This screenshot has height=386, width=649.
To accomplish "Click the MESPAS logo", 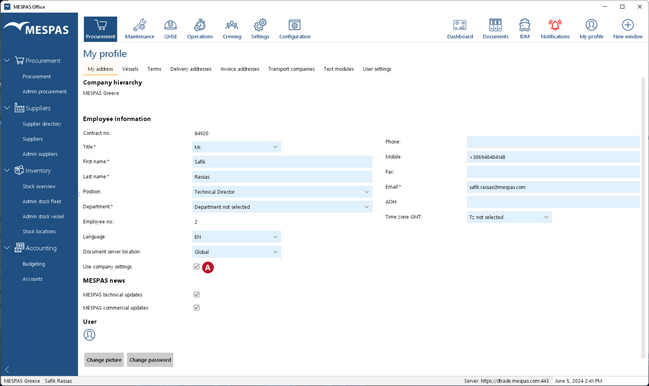I will pos(36,29).
